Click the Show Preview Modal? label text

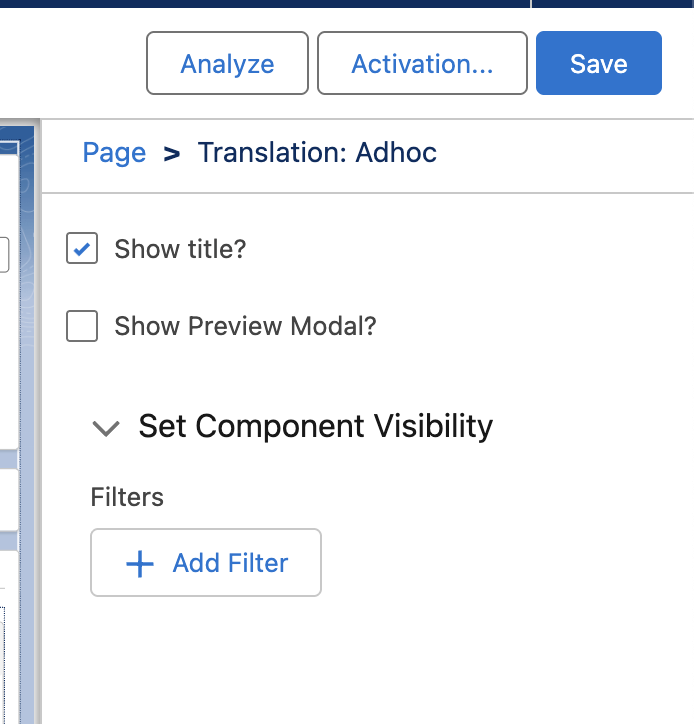(245, 326)
